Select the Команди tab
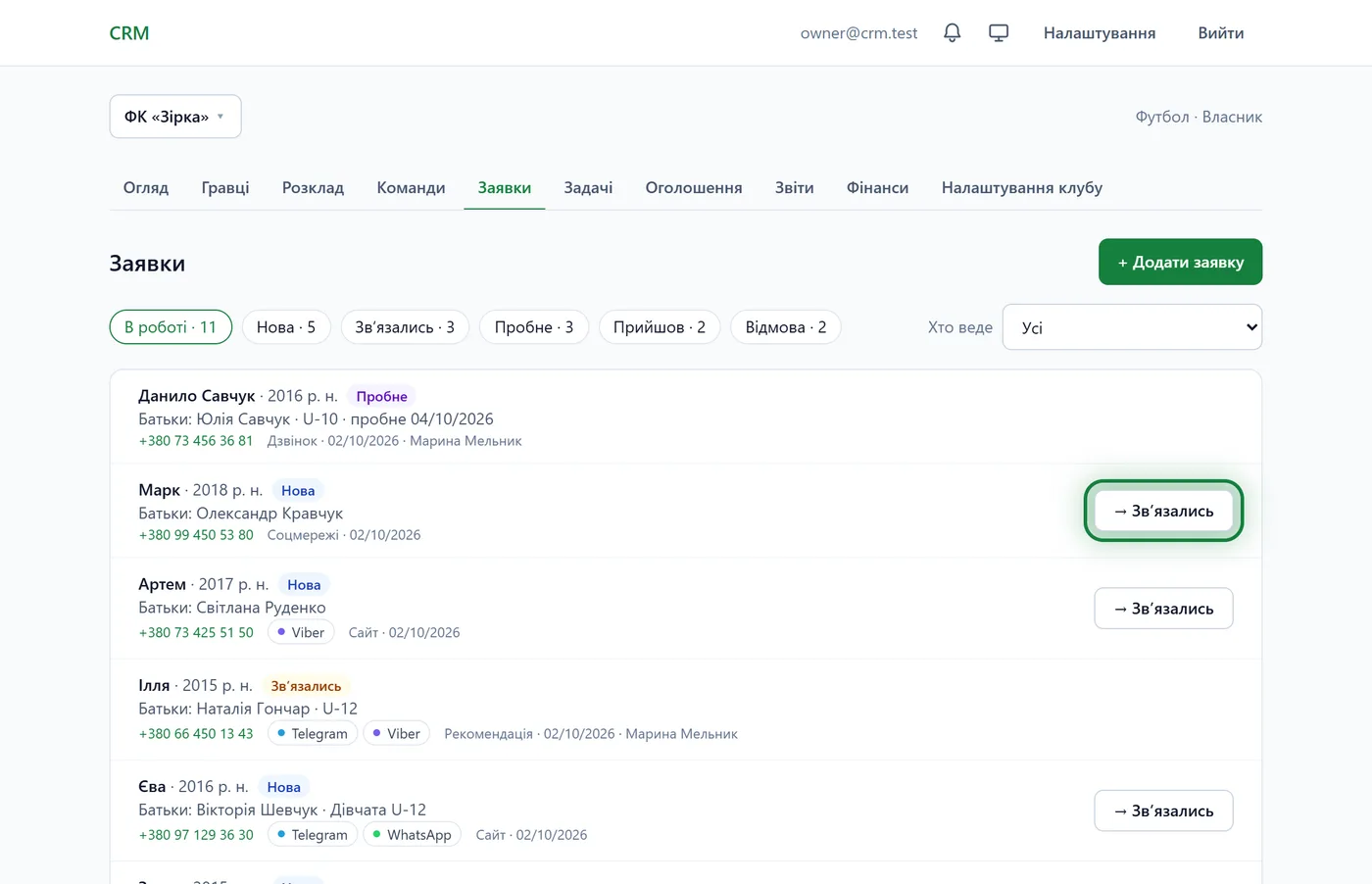1372x884 pixels. tap(411, 187)
